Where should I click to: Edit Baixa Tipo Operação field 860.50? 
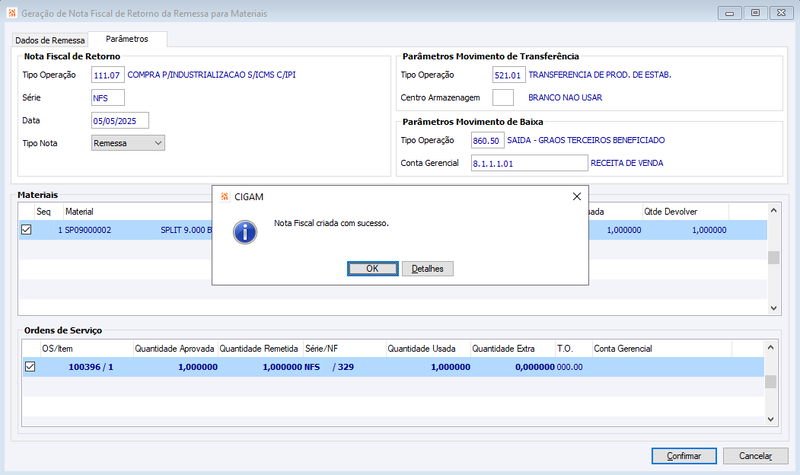[488, 140]
